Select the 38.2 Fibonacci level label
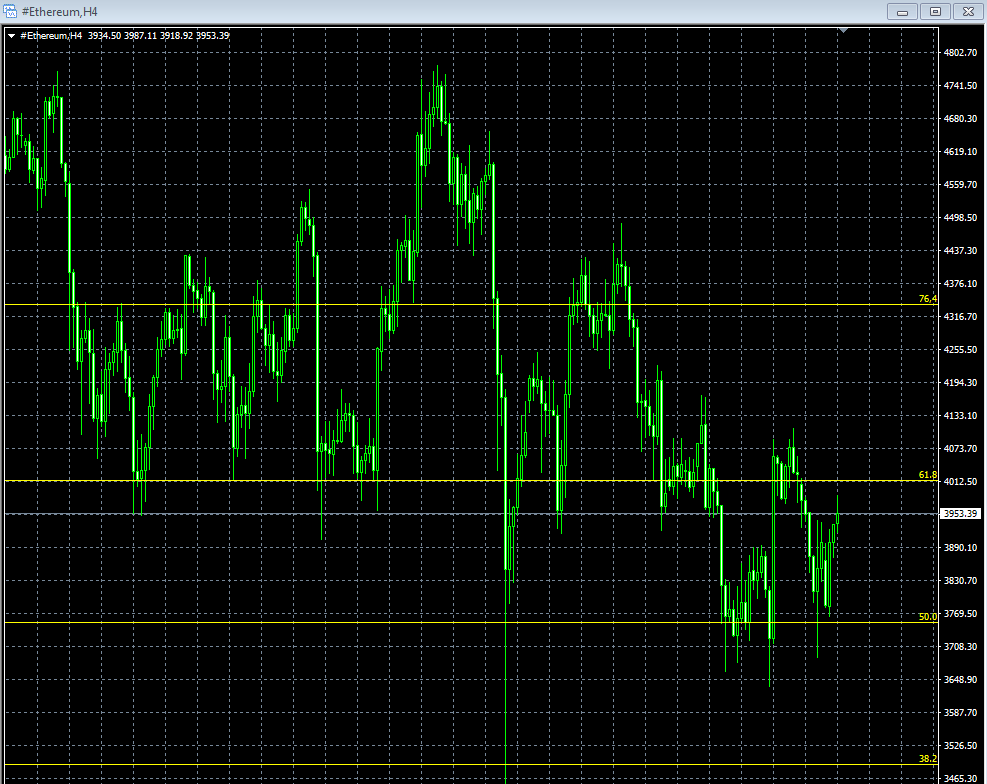The height and width of the screenshot is (784, 987). coord(927,759)
